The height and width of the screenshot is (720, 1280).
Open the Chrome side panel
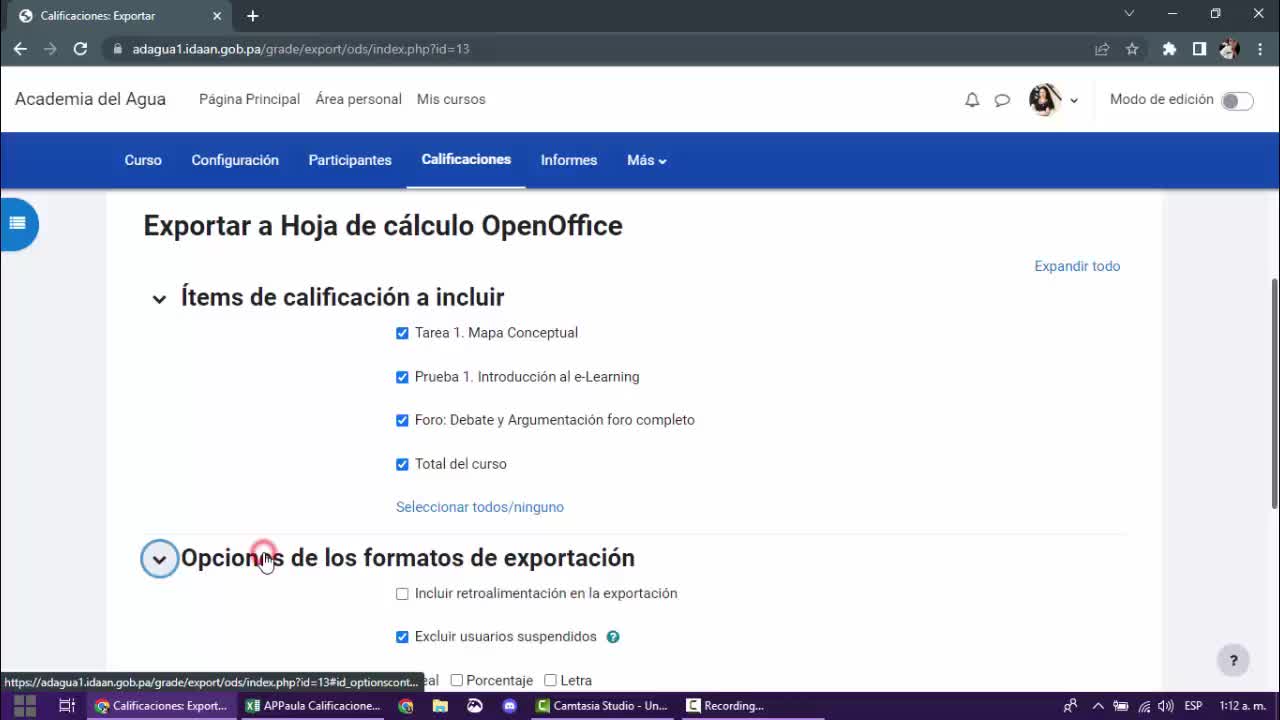(x=1199, y=49)
